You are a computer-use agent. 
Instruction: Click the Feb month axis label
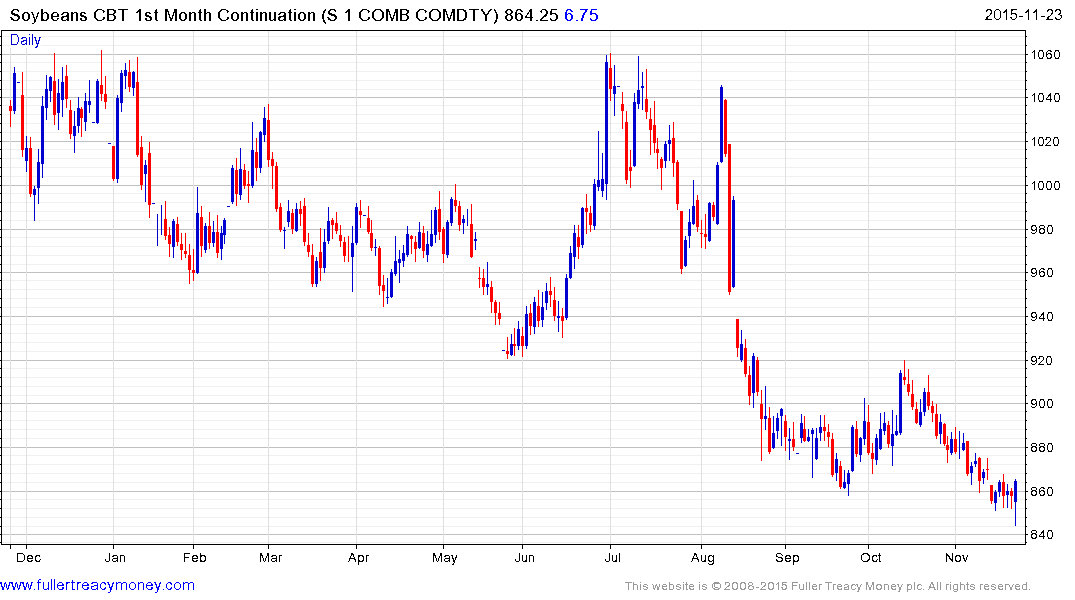195,557
